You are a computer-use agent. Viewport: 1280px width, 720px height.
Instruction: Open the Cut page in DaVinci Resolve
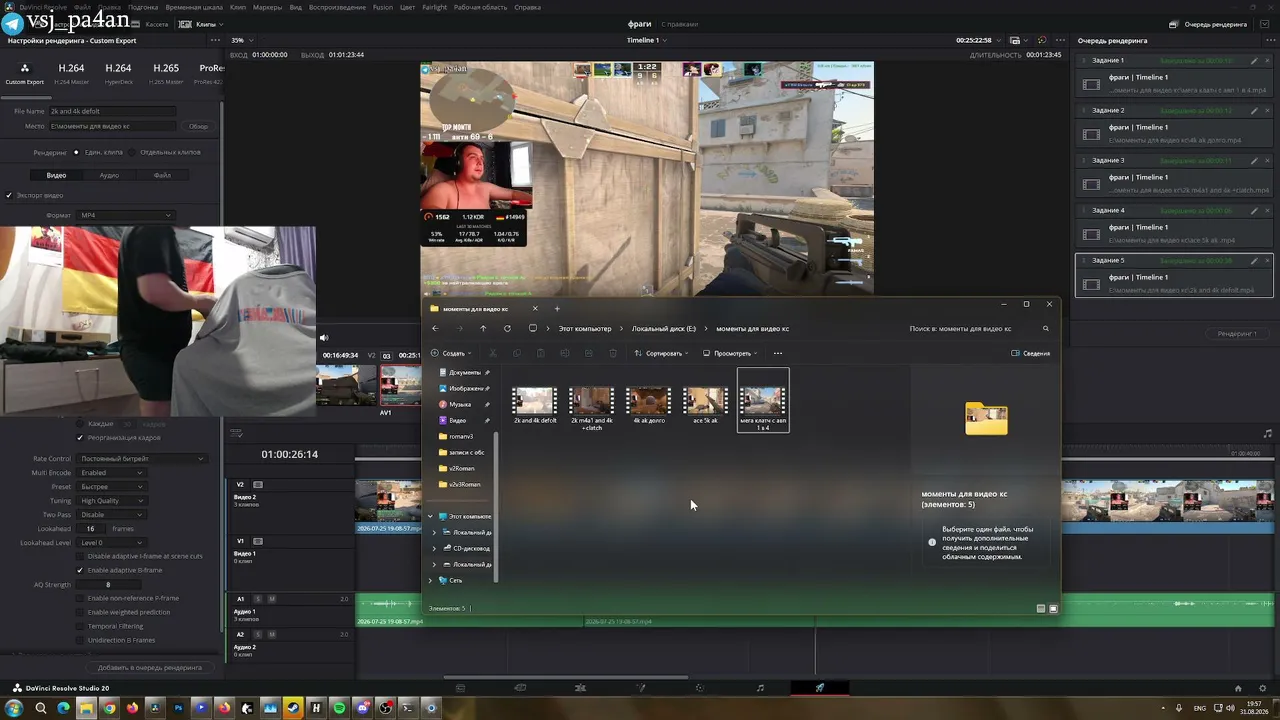(520, 688)
